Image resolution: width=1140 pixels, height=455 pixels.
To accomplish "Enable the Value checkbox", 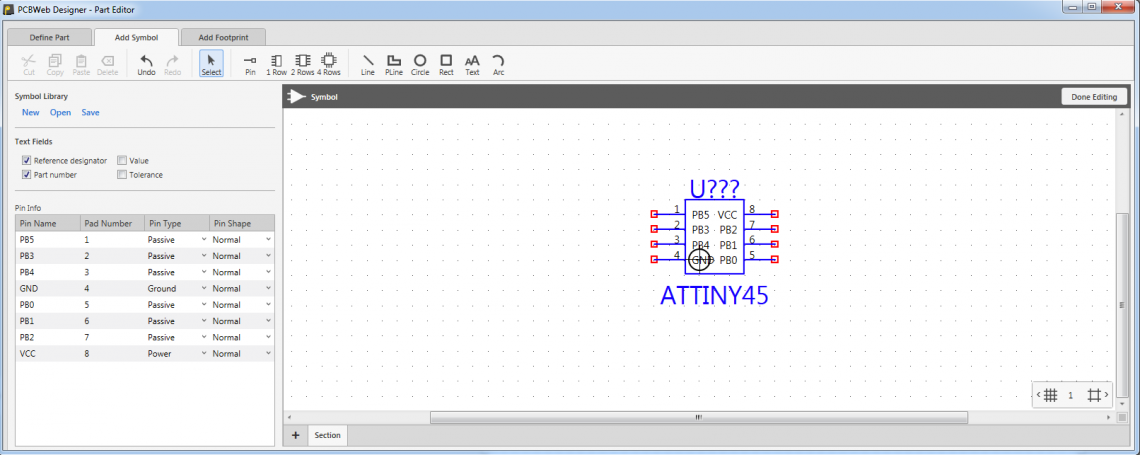I will [x=122, y=161].
